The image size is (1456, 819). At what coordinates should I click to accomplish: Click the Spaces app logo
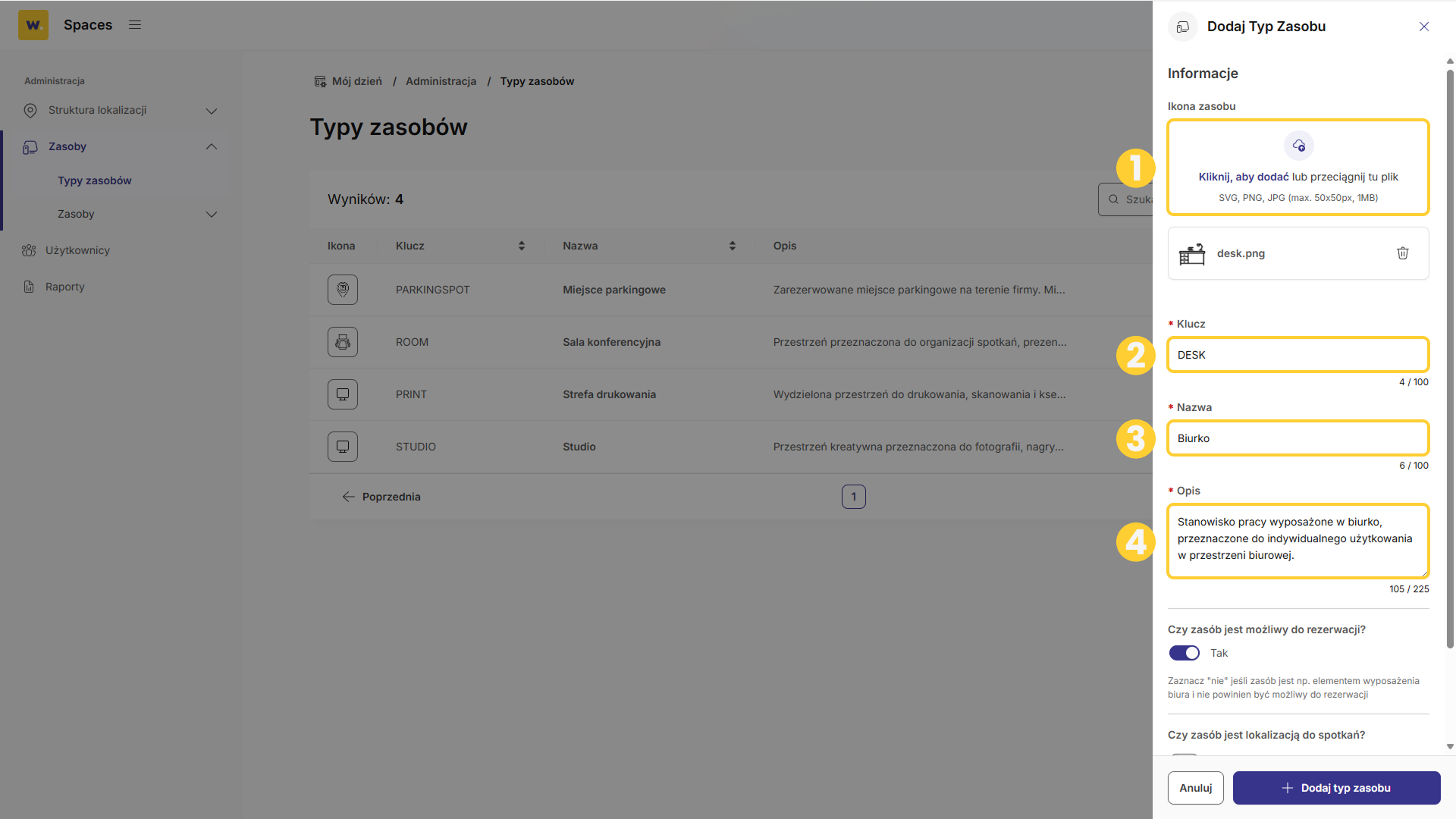pos(33,25)
